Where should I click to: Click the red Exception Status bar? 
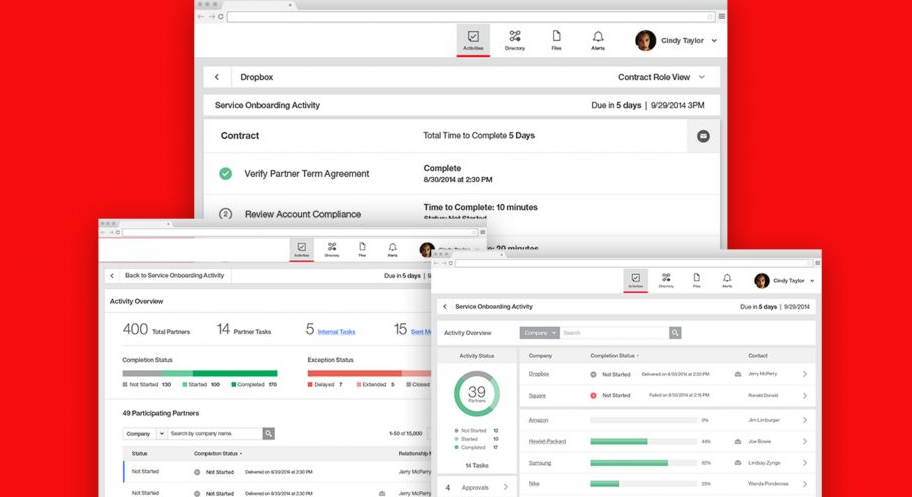click(369, 374)
